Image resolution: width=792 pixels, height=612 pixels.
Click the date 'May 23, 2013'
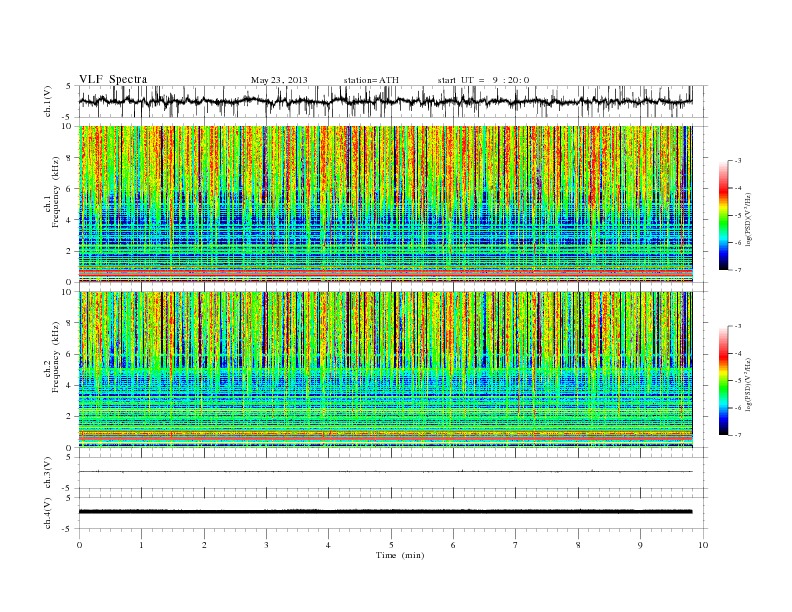click(x=279, y=80)
